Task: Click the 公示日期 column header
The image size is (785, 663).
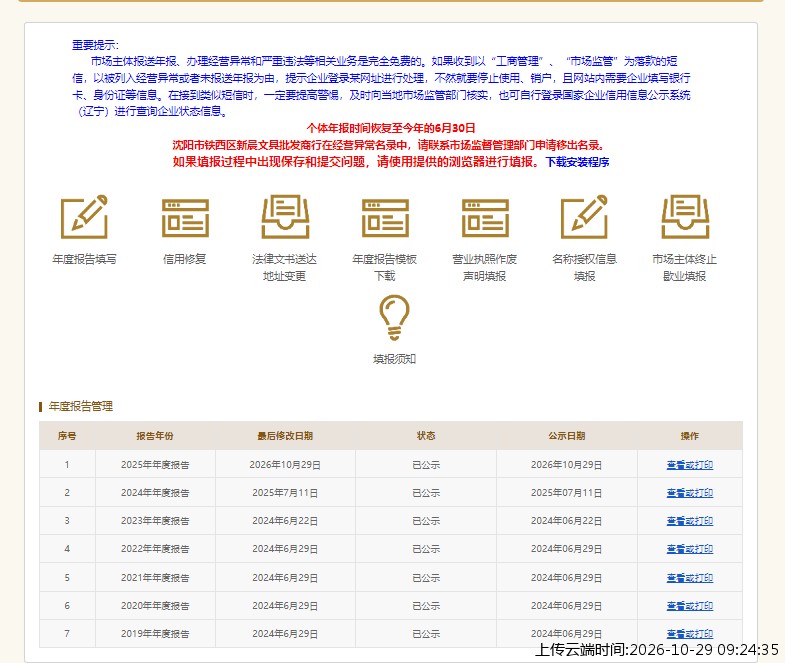Action: (567, 436)
